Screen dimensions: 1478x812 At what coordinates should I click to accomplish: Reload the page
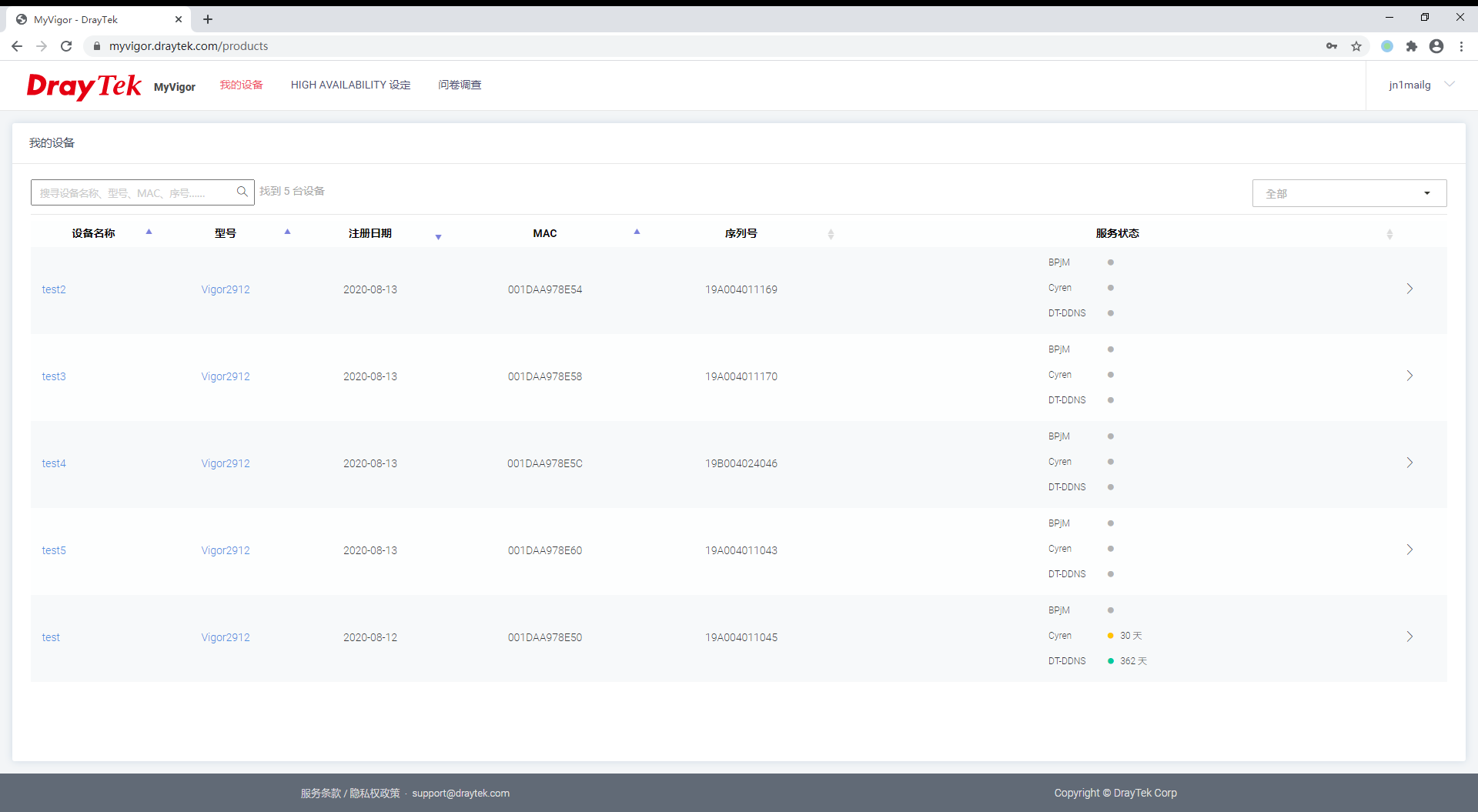[66, 46]
